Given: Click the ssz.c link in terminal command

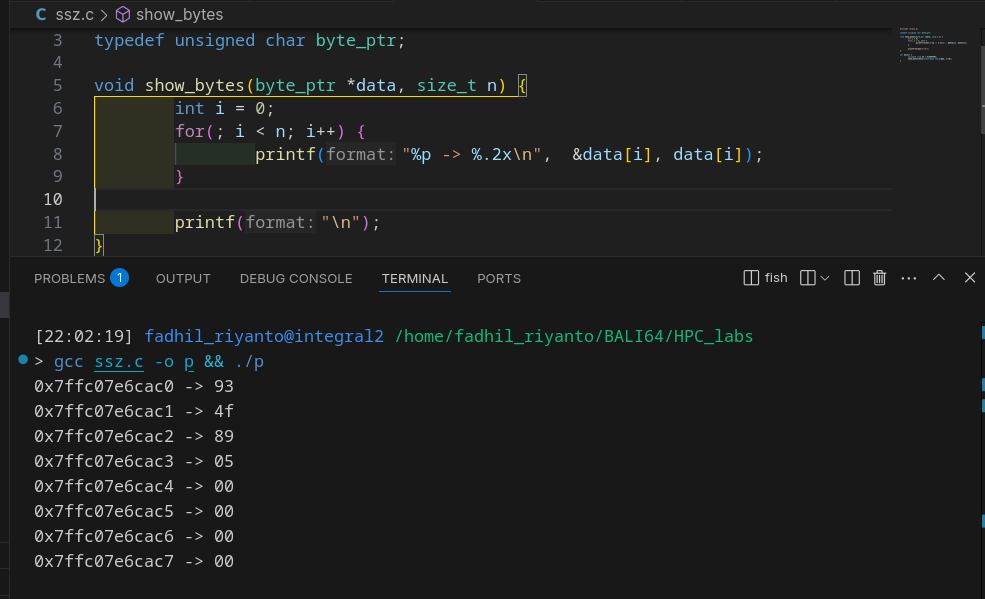Looking at the screenshot, I should pyautogui.click(x=119, y=361).
